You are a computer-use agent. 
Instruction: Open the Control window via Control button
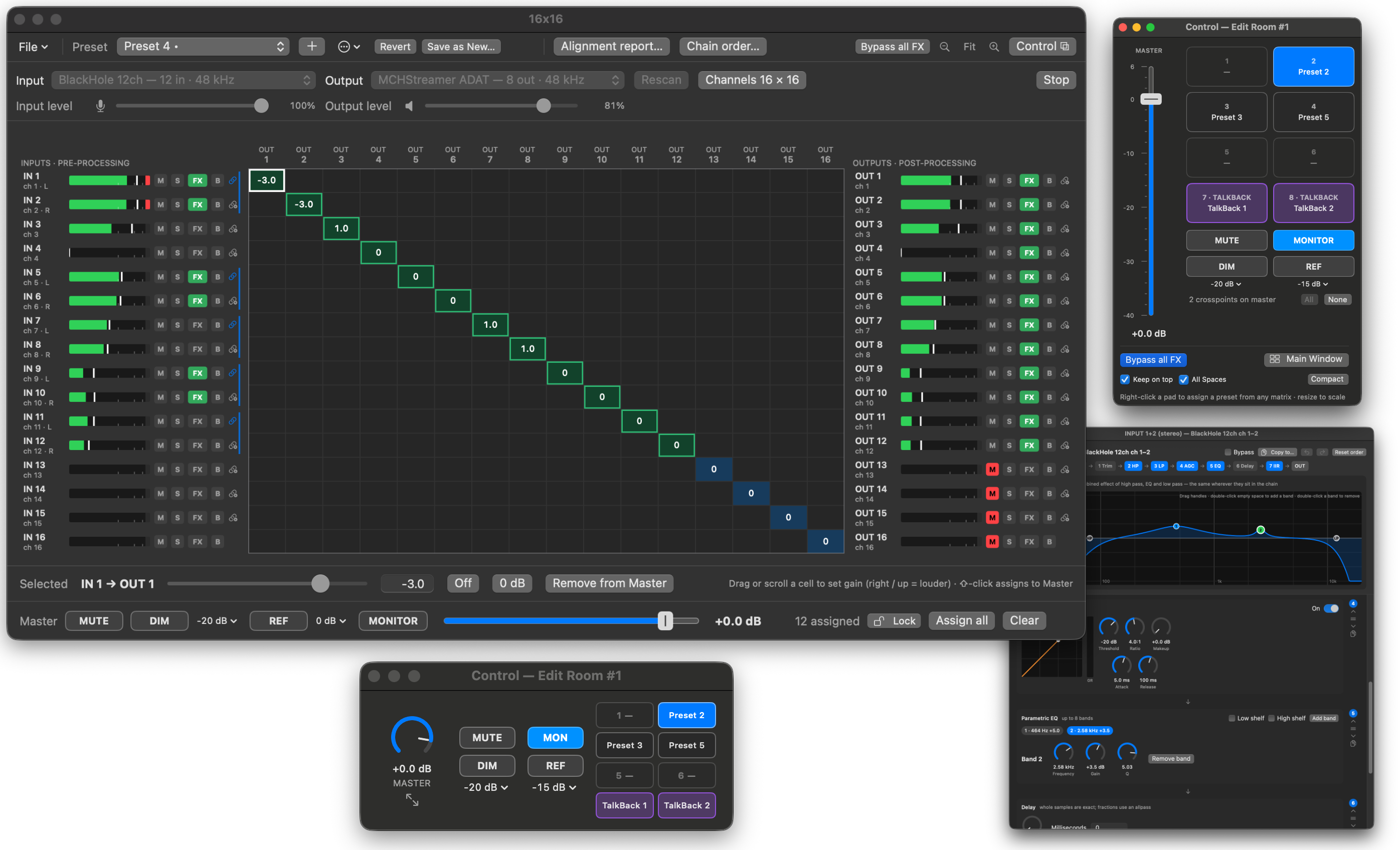pyautogui.click(x=1042, y=47)
